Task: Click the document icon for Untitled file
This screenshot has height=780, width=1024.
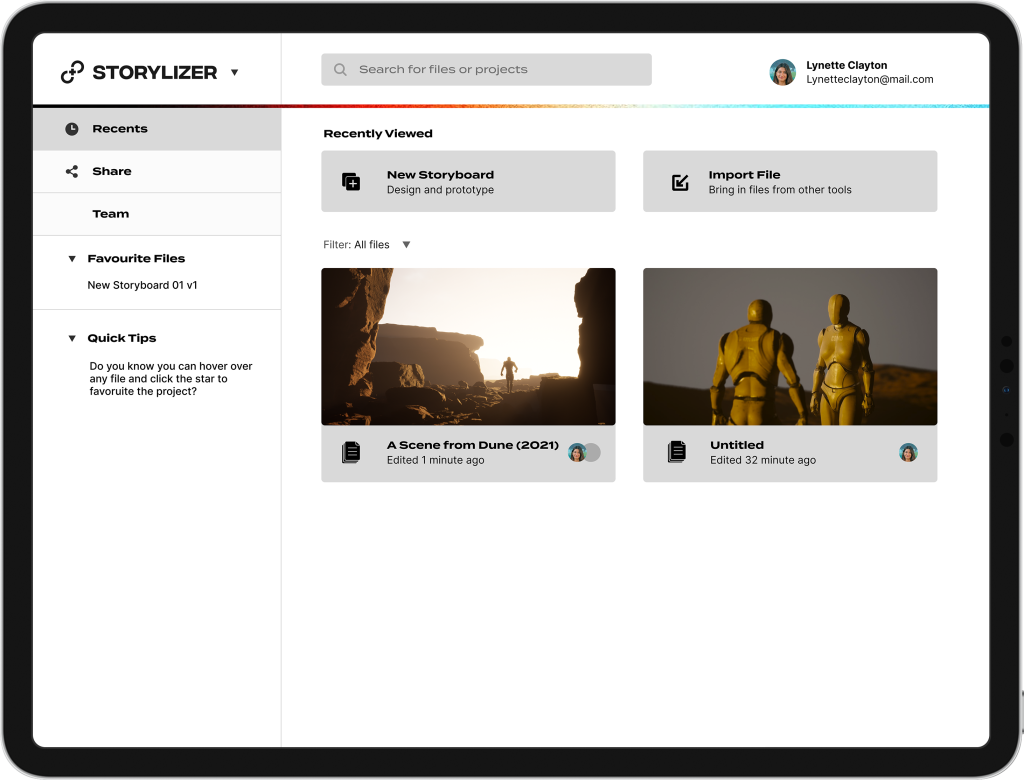Action: tap(677, 451)
